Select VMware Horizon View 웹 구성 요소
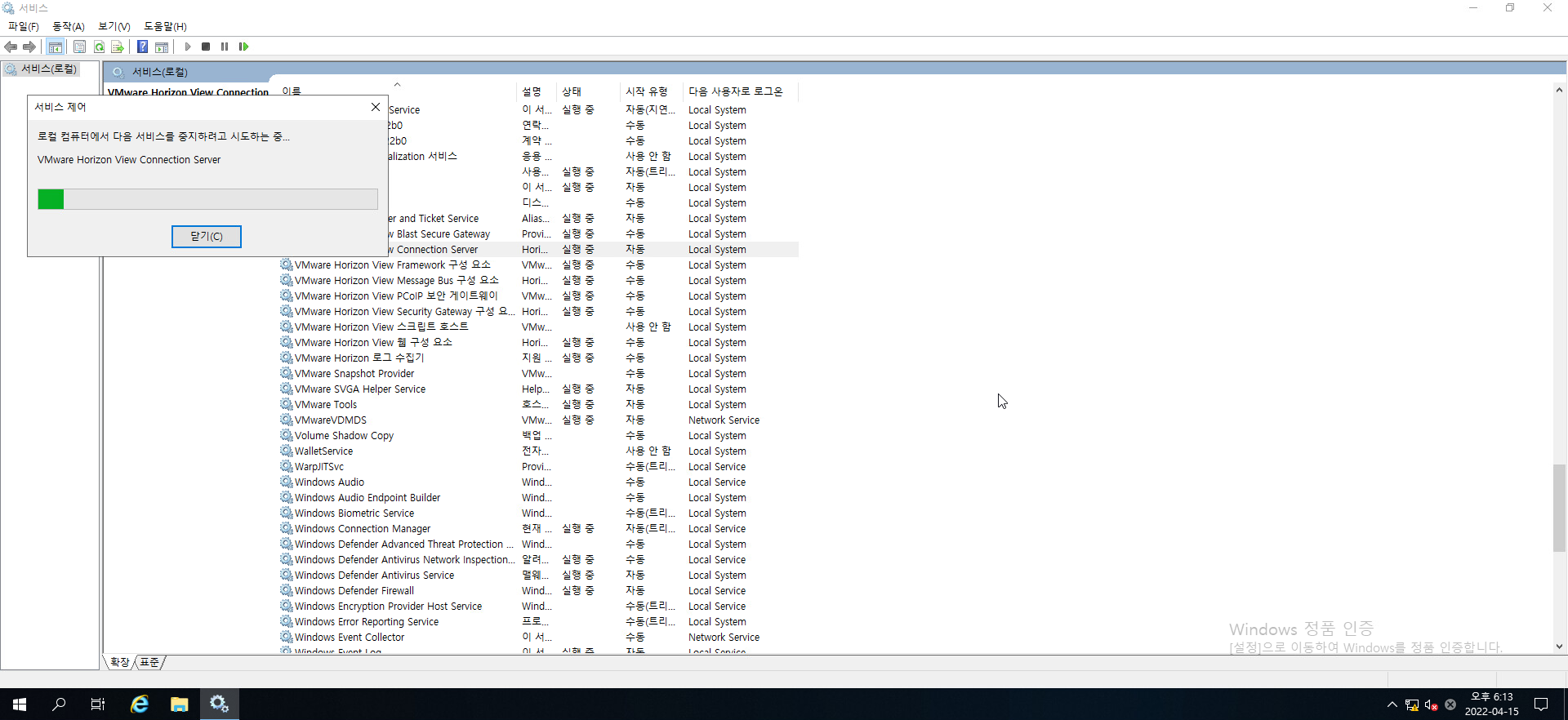 pos(539,343)
